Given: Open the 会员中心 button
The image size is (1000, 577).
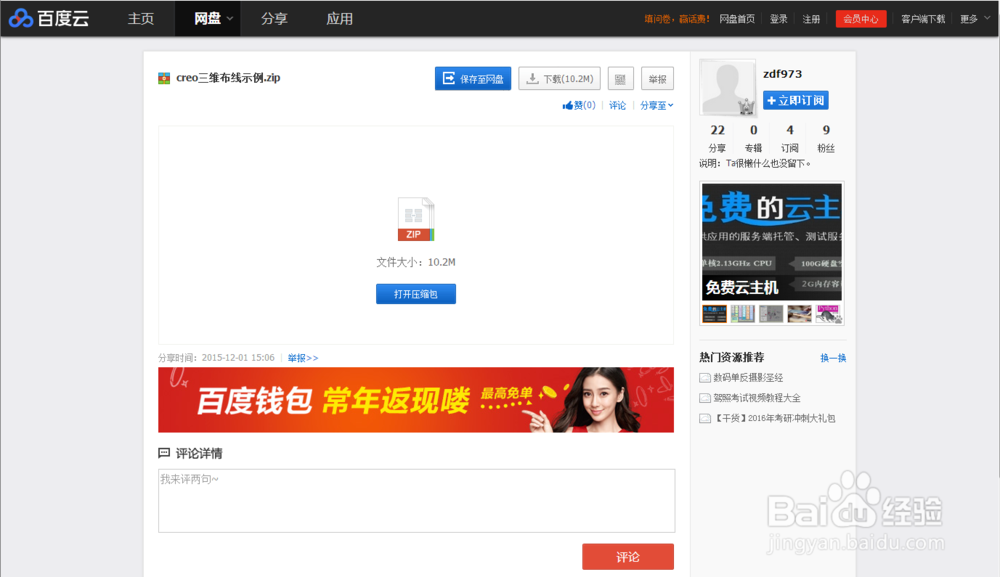Looking at the screenshot, I should (x=860, y=19).
